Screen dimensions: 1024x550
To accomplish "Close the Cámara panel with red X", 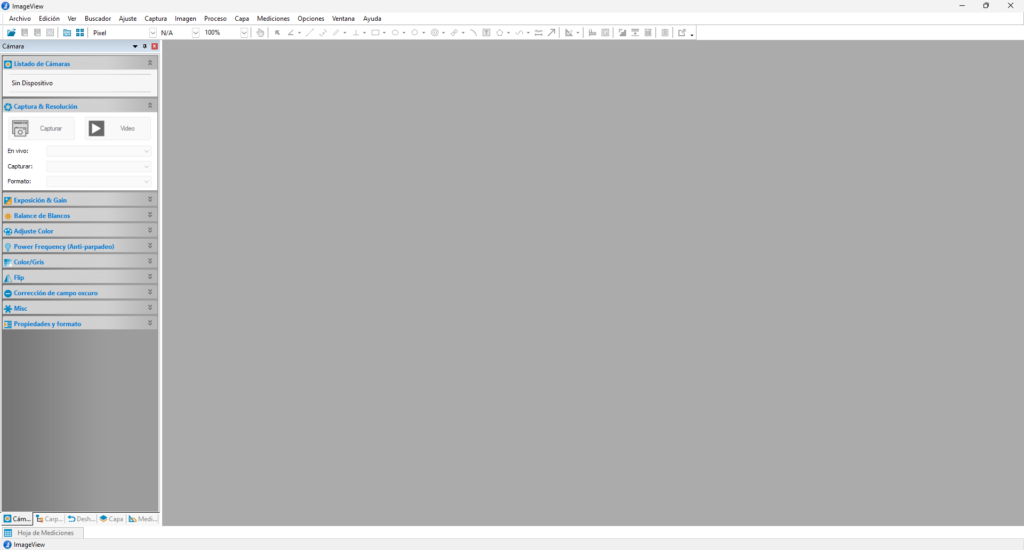I will pyautogui.click(x=154, y=46).
